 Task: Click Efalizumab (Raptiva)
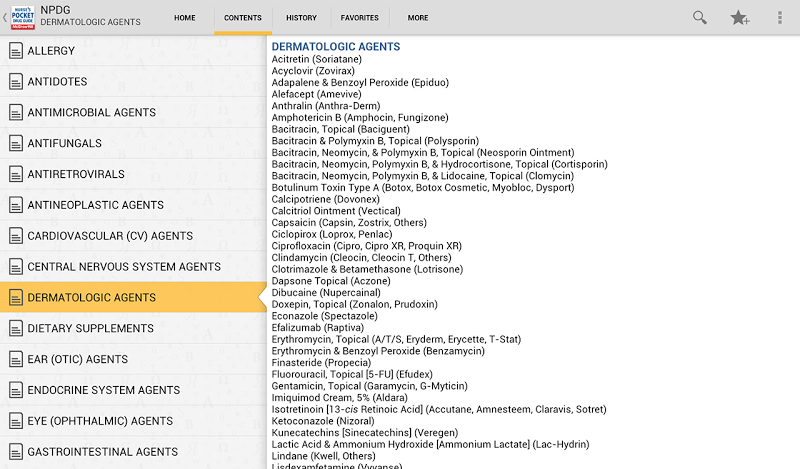tap(317, 328)
